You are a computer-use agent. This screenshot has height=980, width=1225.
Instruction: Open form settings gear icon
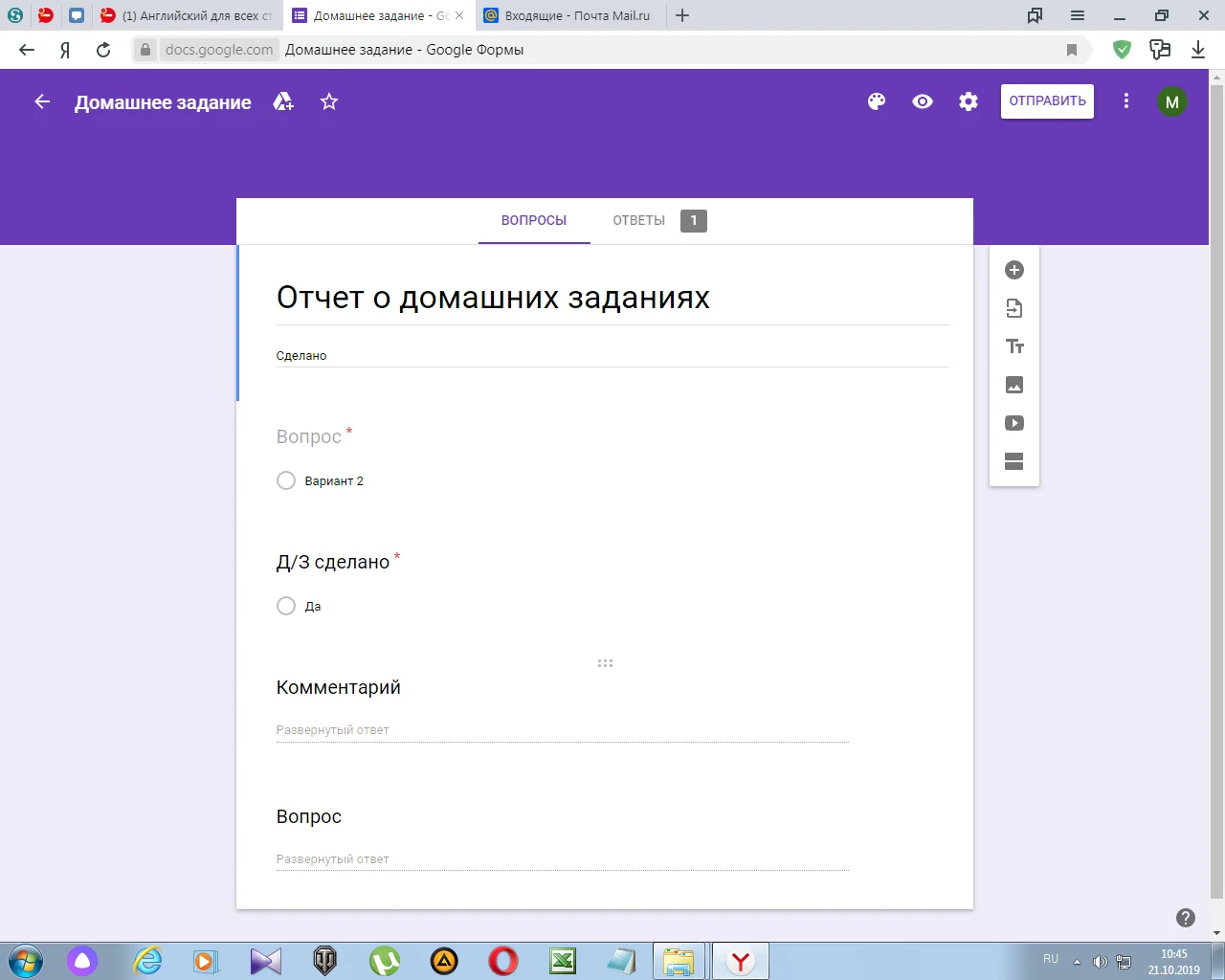tap(969, 101)
